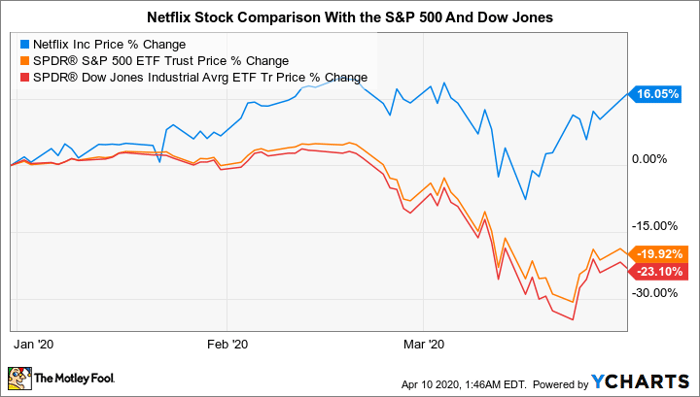The image size is (700, 397).
Task: Click the -15.00% y-axis label
Action: pos(654,226)
